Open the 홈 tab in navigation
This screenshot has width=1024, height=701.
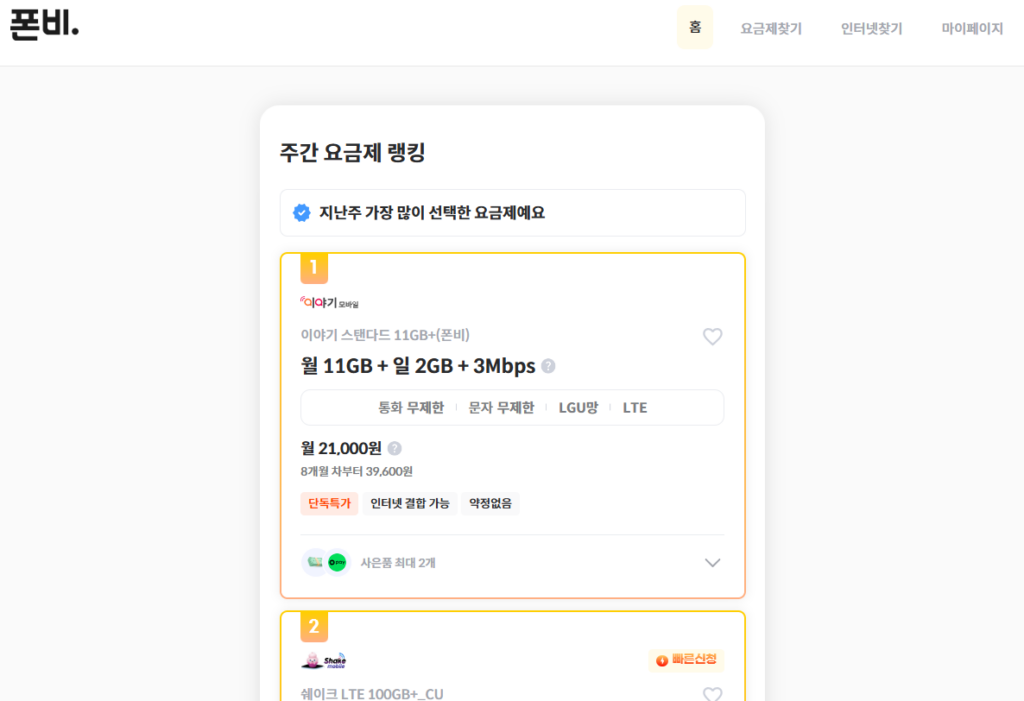[695, 28]
